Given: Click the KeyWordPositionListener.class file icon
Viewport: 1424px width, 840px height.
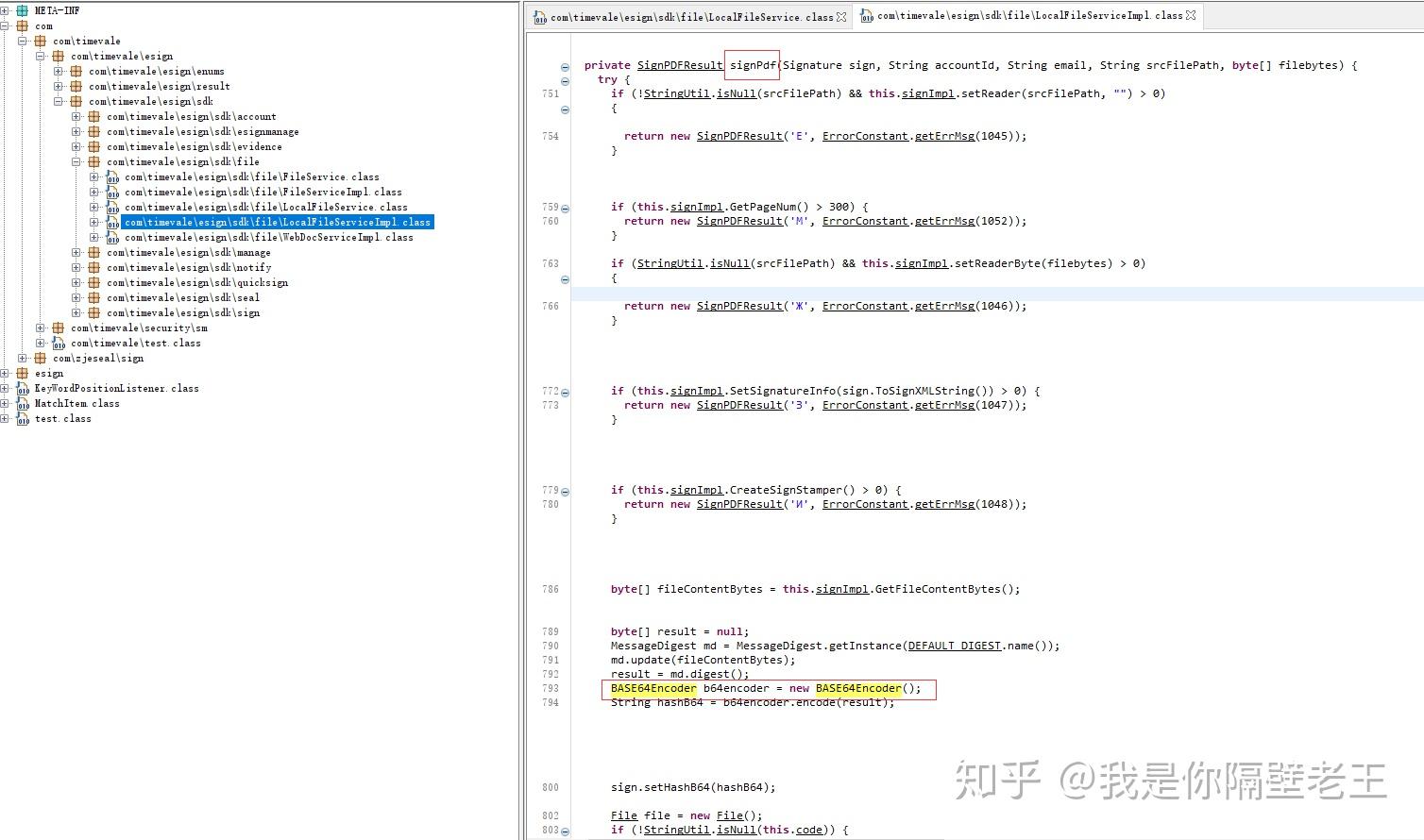Looking at the screenshot, I should [x=22, y=388].
